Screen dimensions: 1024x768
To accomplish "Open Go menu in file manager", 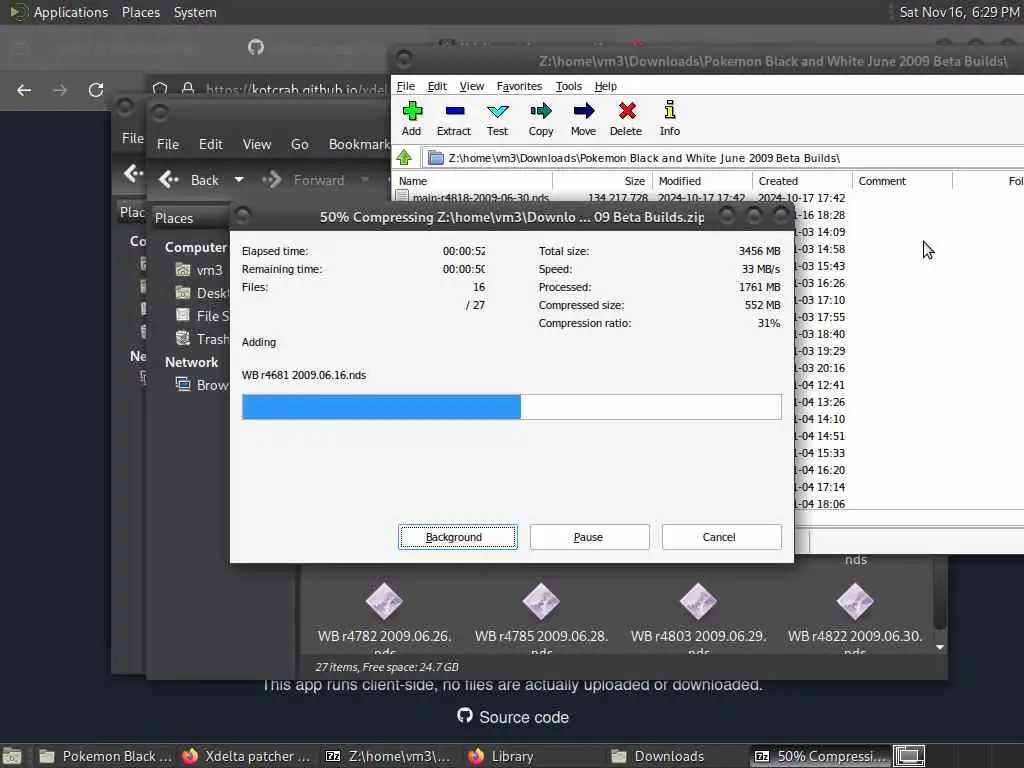I will 300,144.
